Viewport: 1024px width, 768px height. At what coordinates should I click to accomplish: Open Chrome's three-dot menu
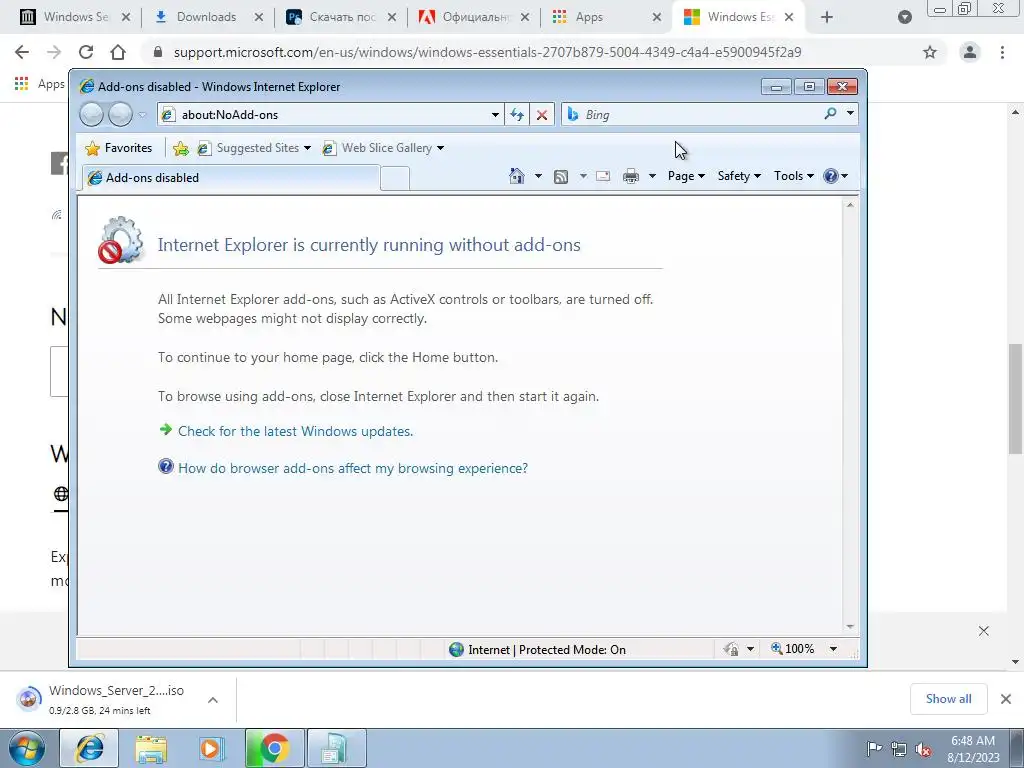point(1002,52)
